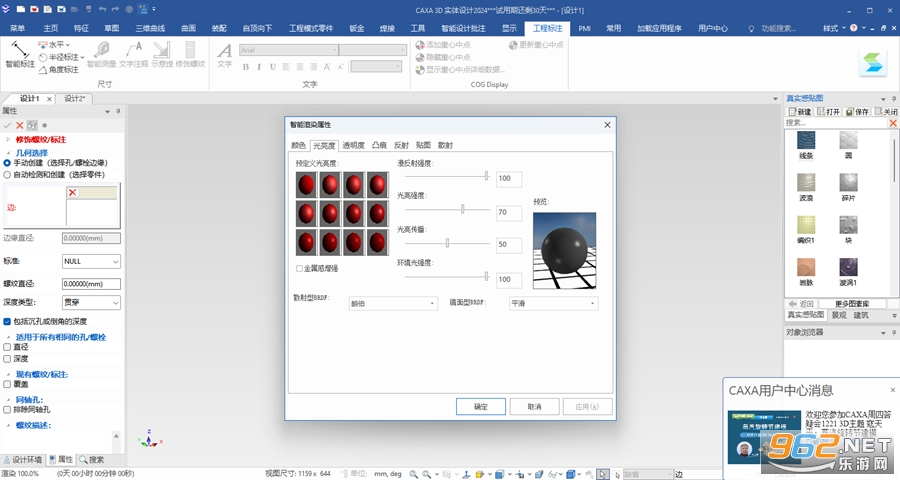Viewport: 900px width, 480px height.
Task: Collapse the 几何选择 section
Action: click(x=8, y=153)
